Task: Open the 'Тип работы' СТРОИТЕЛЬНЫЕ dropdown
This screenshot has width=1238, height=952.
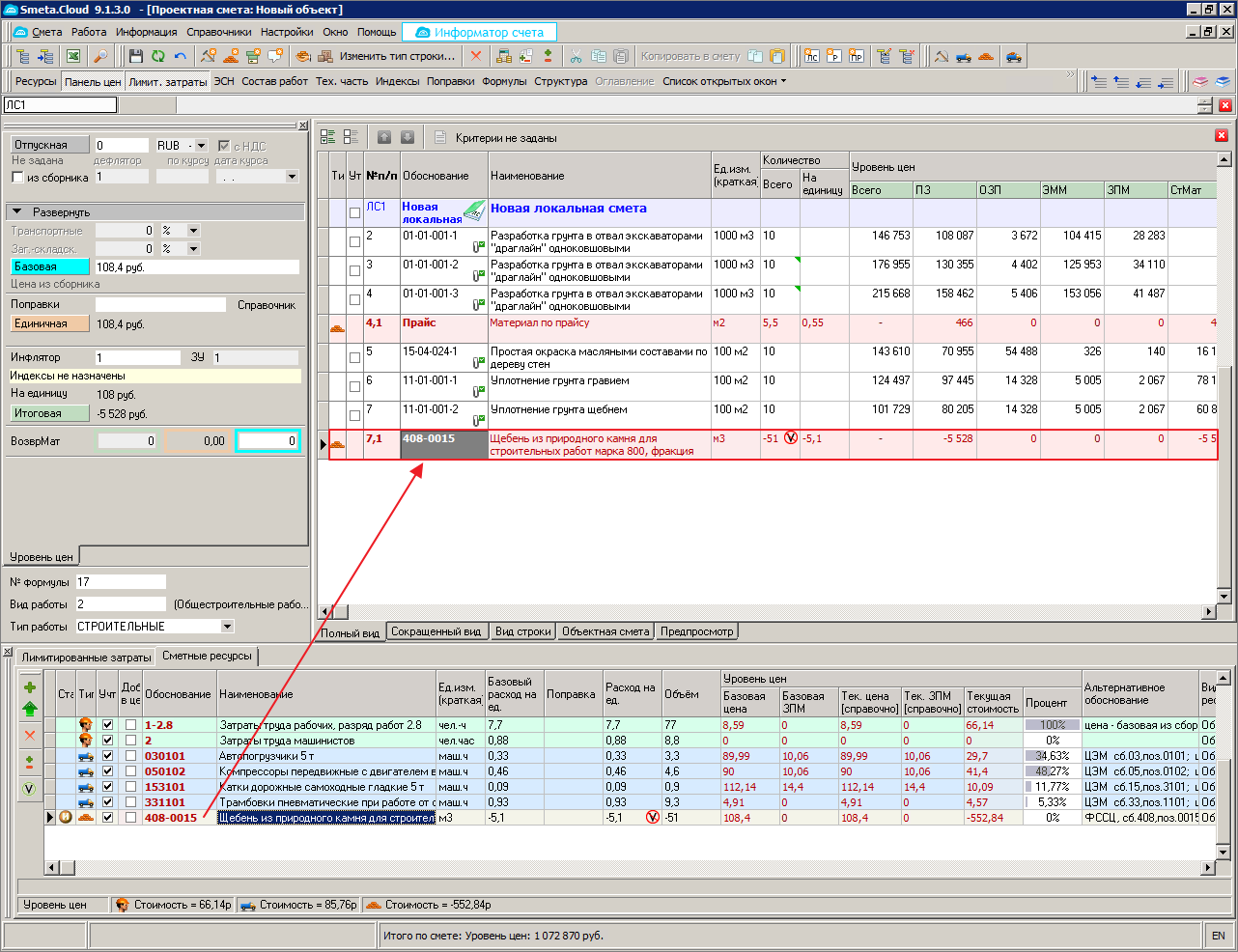Action: point(228,626)
